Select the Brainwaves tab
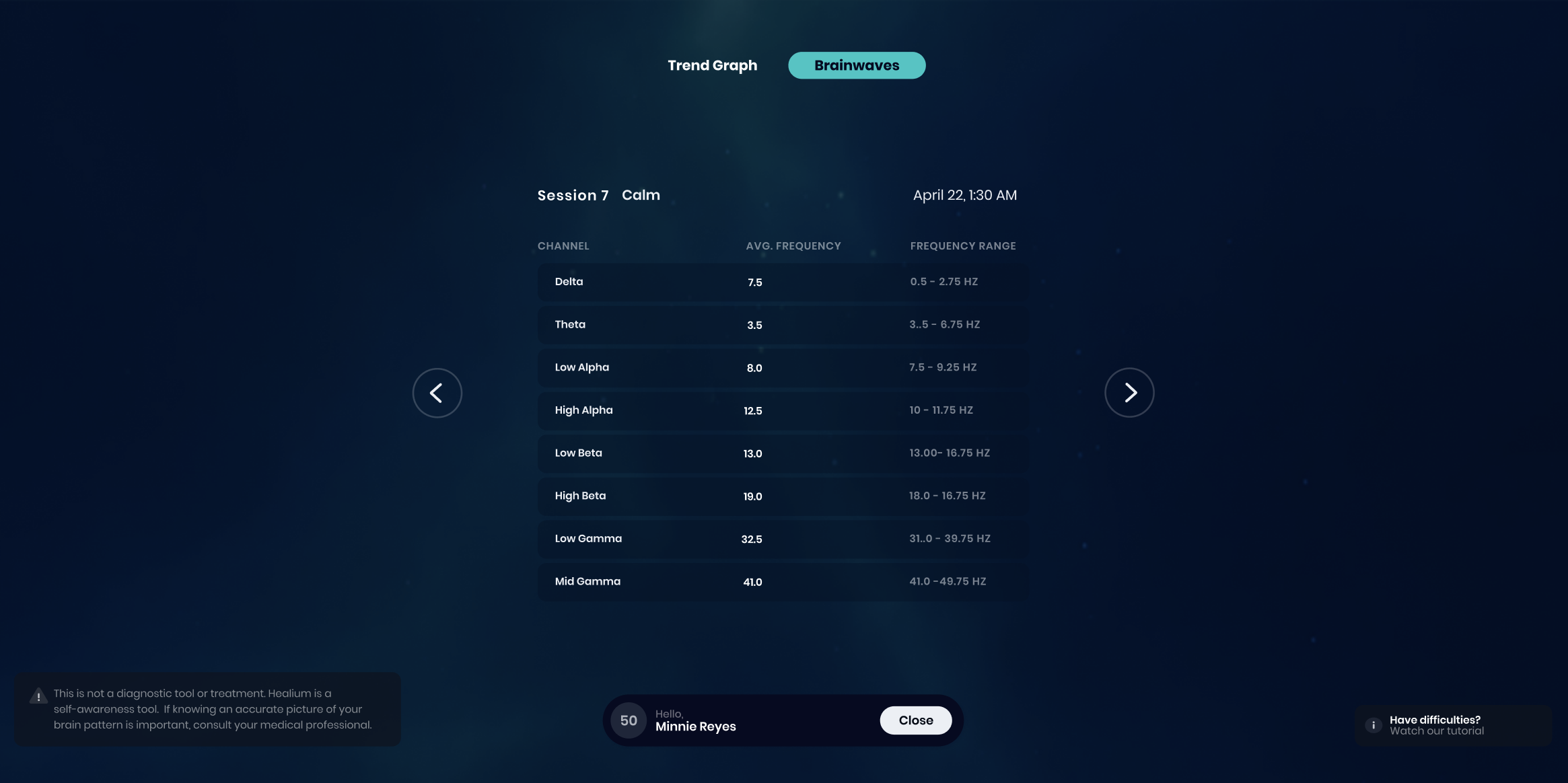 pos(857,65)
